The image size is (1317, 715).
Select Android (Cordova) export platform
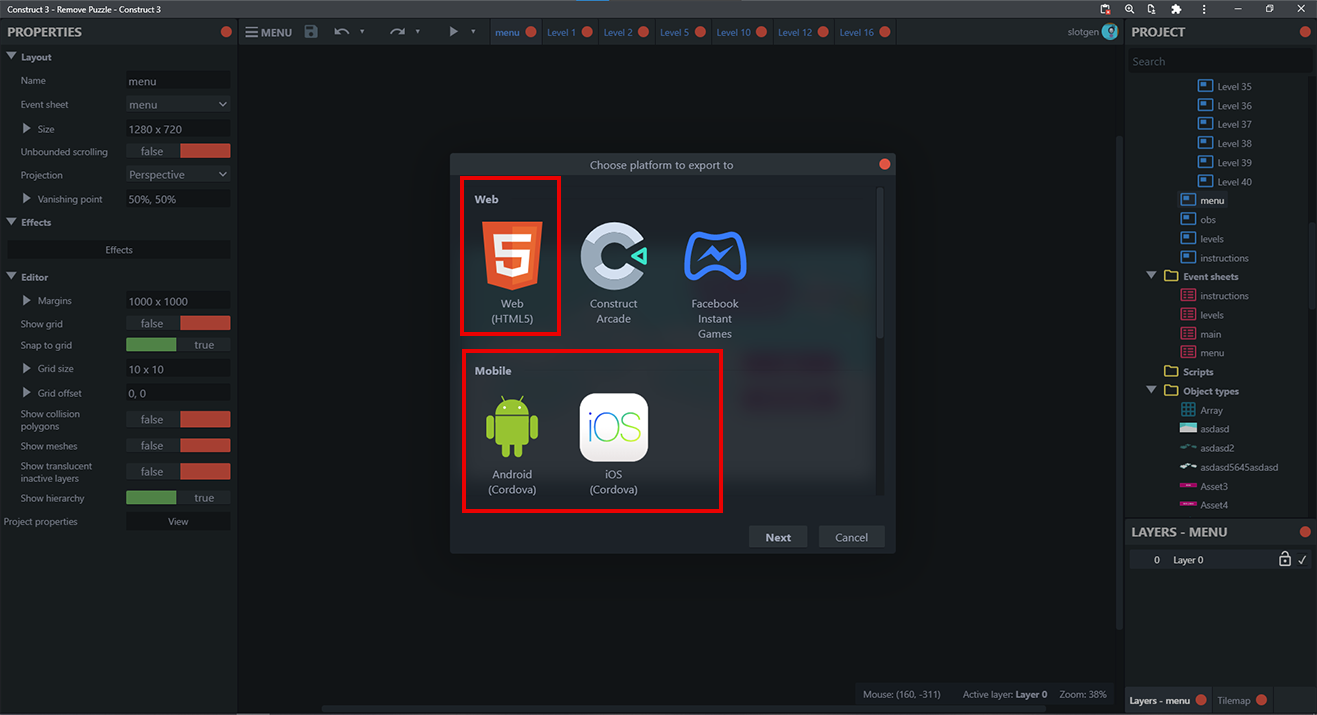coord(512,445)
